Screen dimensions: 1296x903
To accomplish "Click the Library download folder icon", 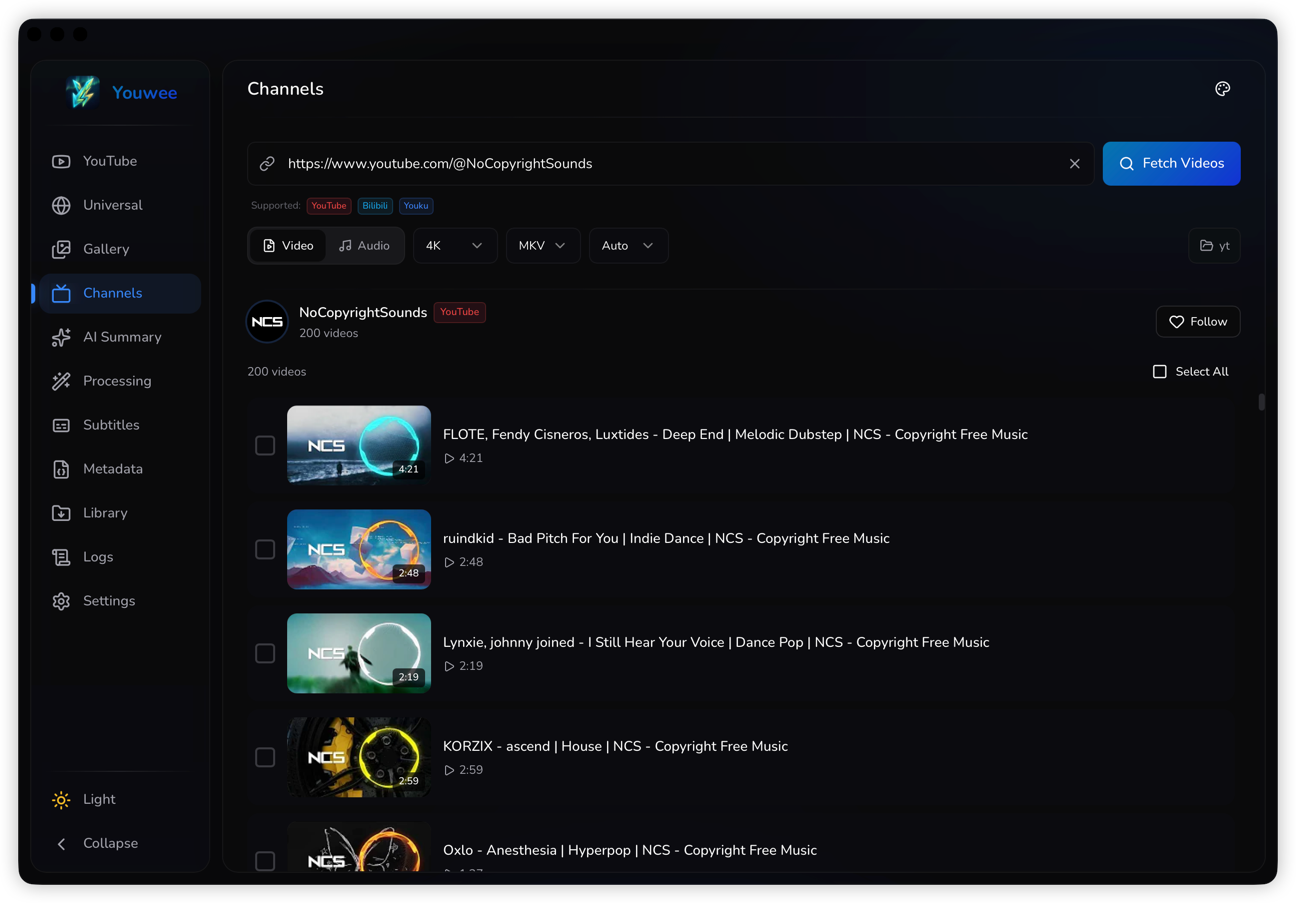I will (61, 513).
